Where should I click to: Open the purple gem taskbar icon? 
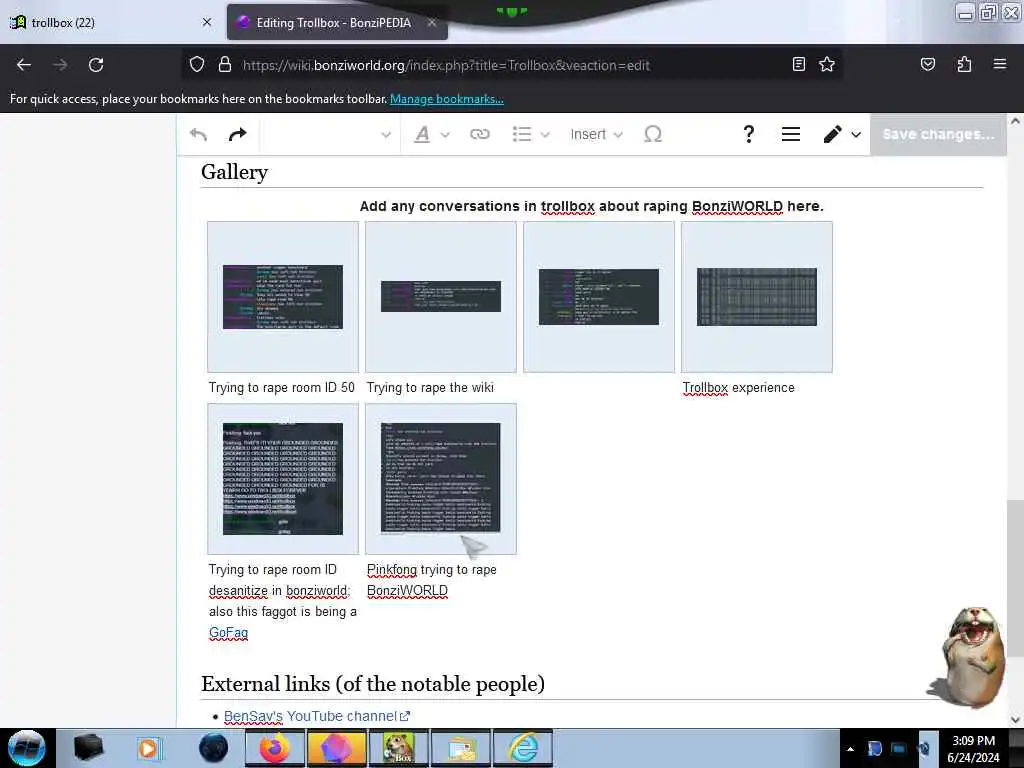point(337,748)
